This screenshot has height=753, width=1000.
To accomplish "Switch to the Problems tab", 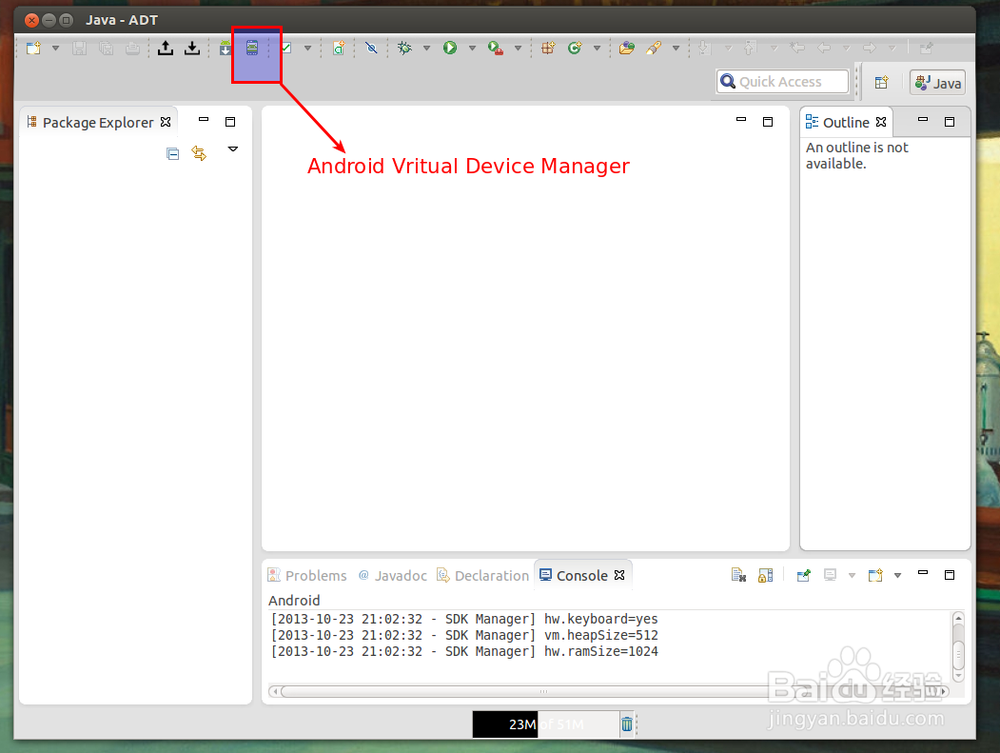I will [307, 576].
